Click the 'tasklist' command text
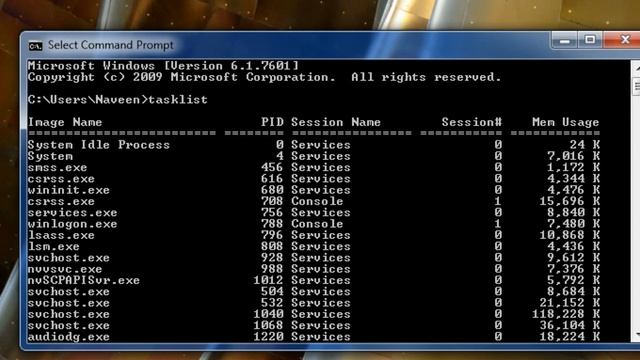Viewport: 640px width, 360px height. [178, 100]
